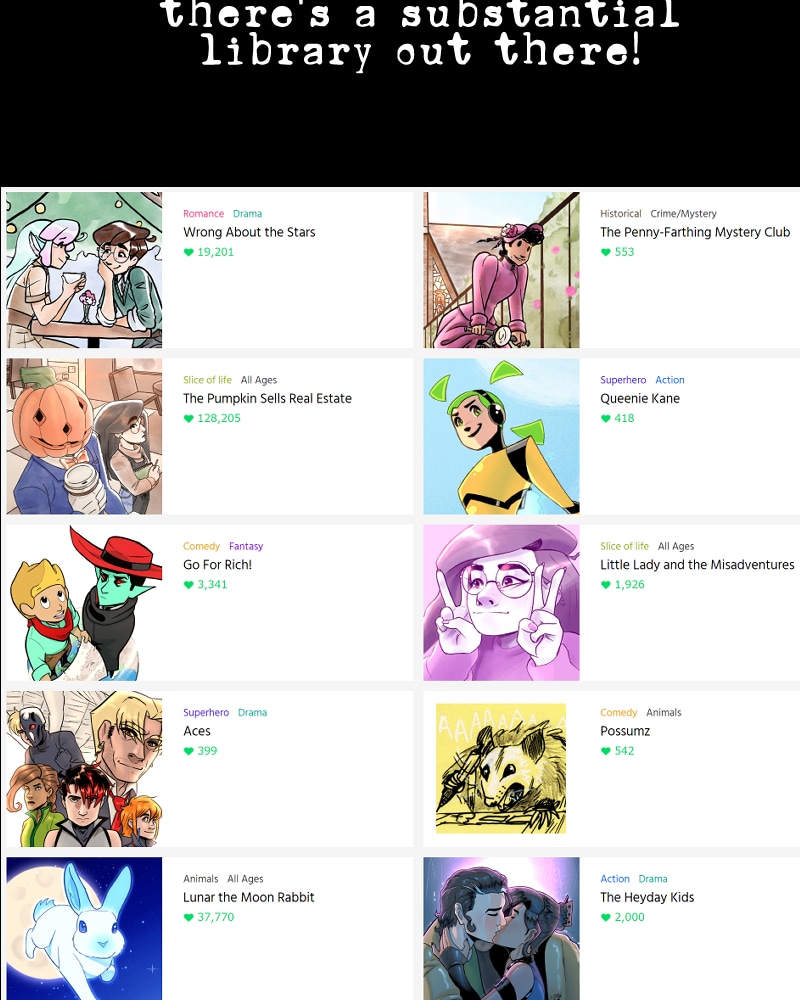800x1000 pixels.
Task: Select the Fantasy tag on Go For Rich!
Action: (x=246, y=546)
